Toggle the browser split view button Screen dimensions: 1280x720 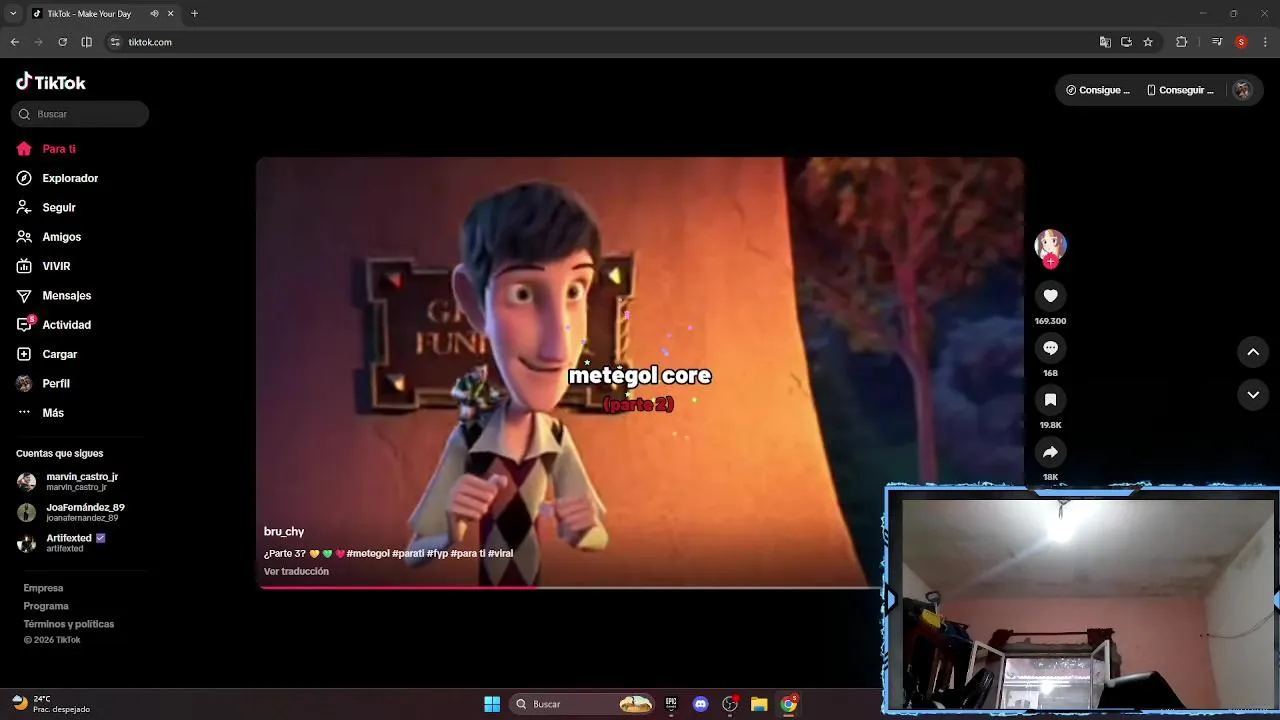pos(86,42)
